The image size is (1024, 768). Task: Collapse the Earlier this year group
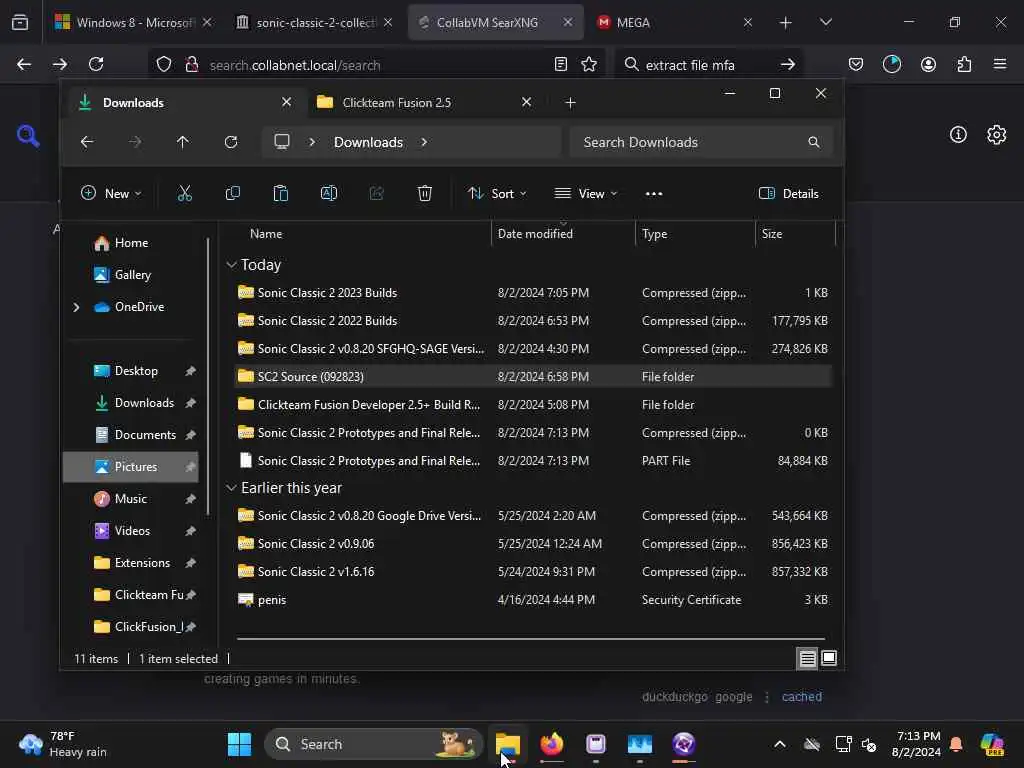pyautogui.click(x=231, y=488)
